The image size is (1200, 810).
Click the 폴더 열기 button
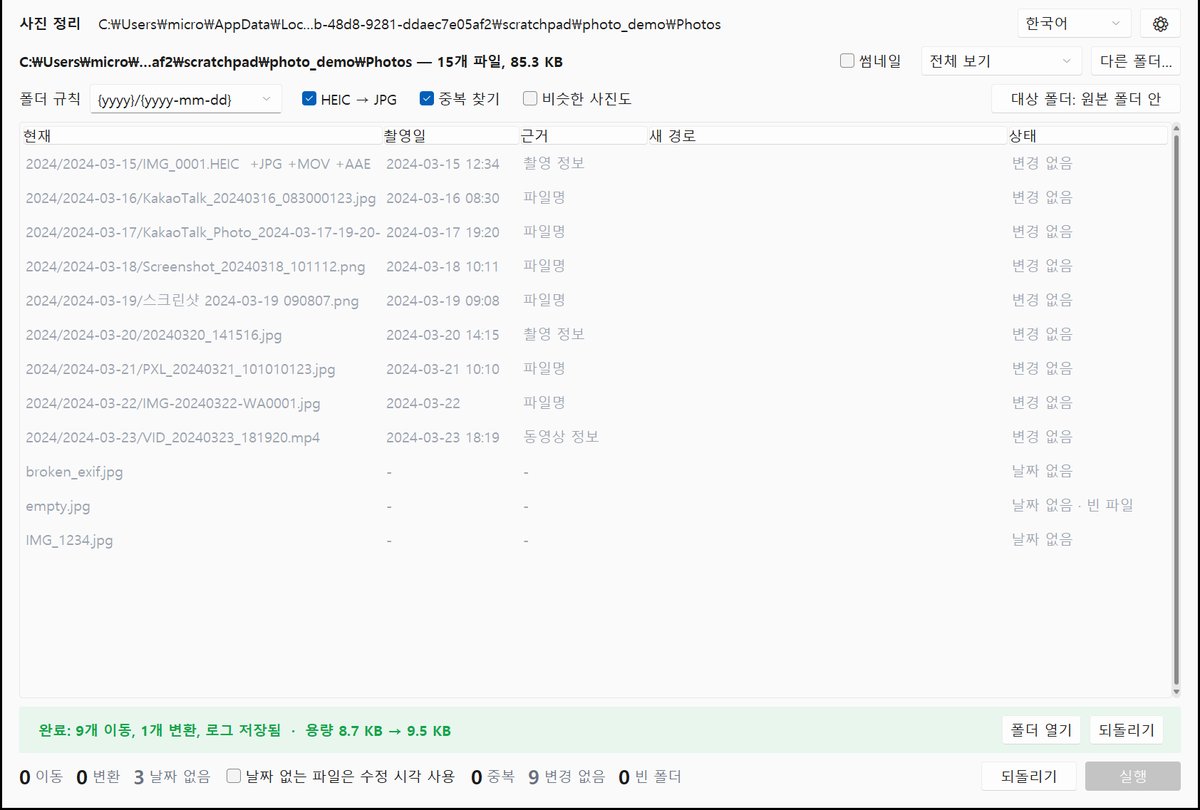pos(1041,730)
